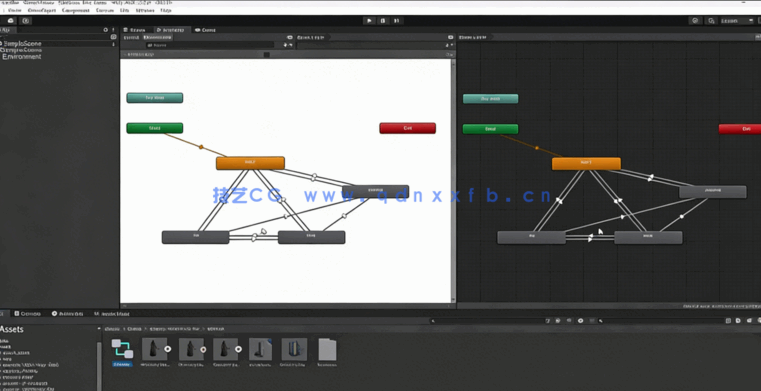Toggle the eye icon beside the Parameters tab
This screenshot has height=391, width=761.
coord(290,37)
